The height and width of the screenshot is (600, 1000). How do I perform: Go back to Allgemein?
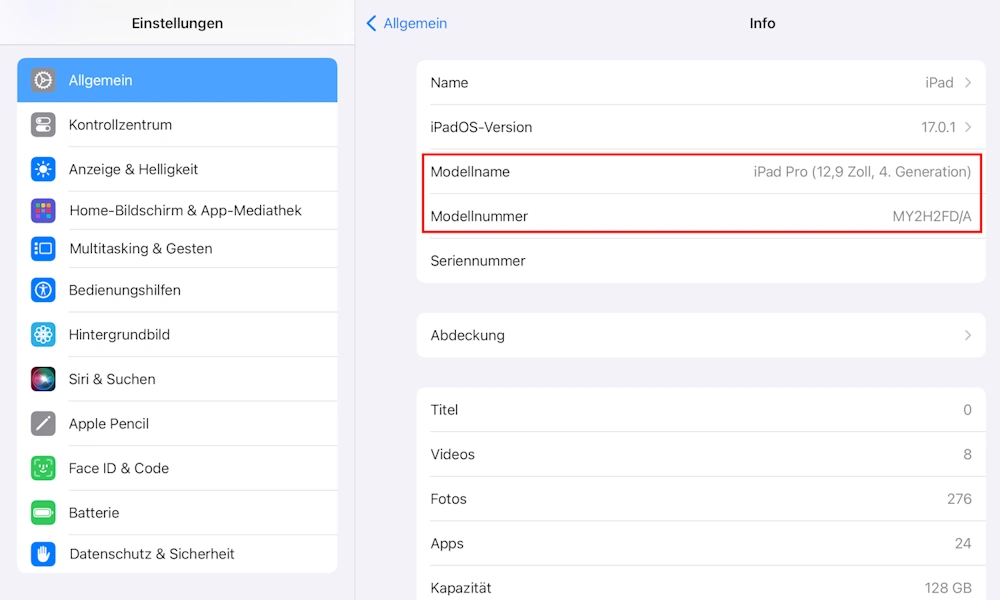[407, 24]
